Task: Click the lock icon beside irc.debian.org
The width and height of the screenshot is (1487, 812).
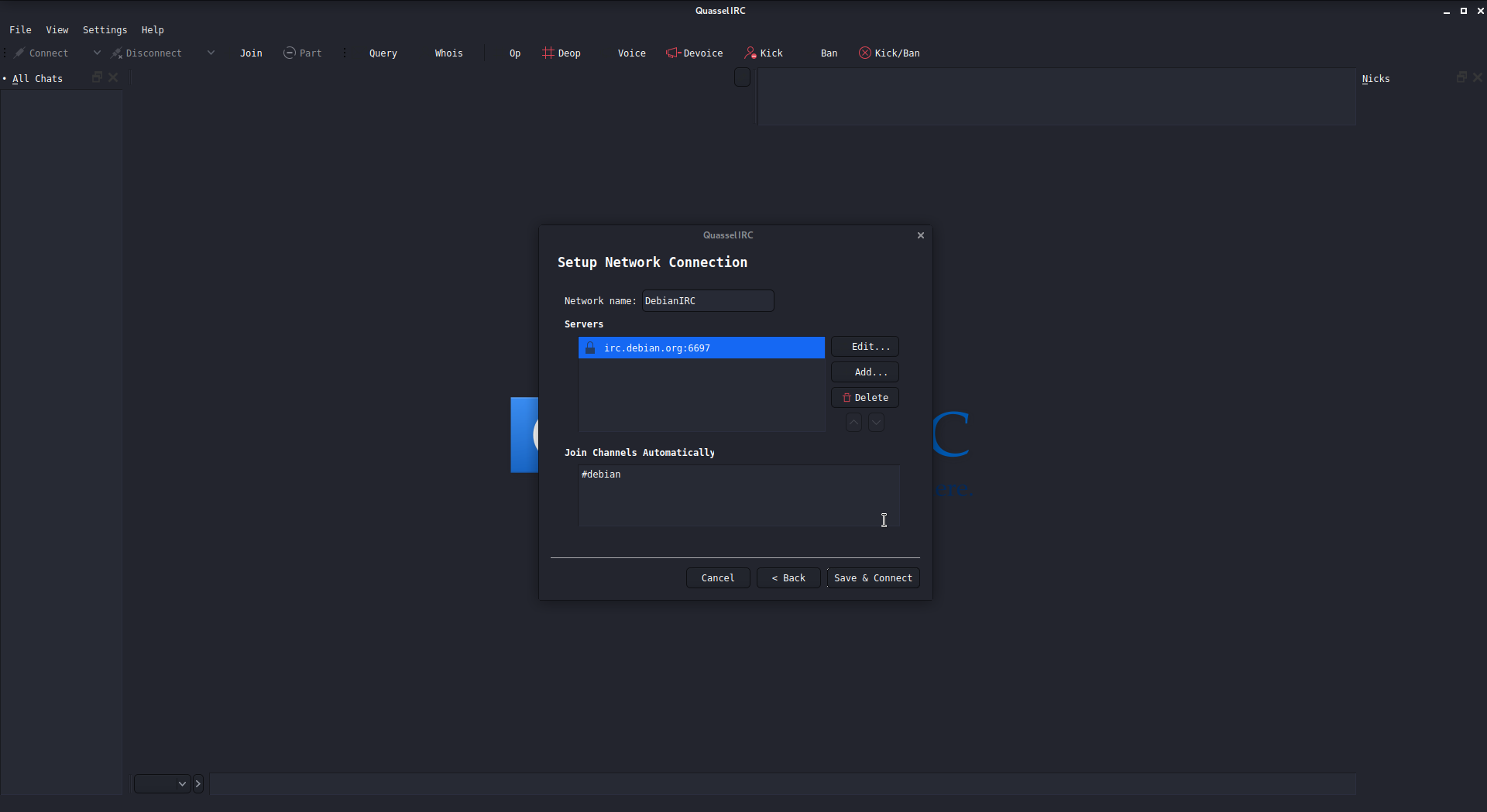Action: pos(590,348)
